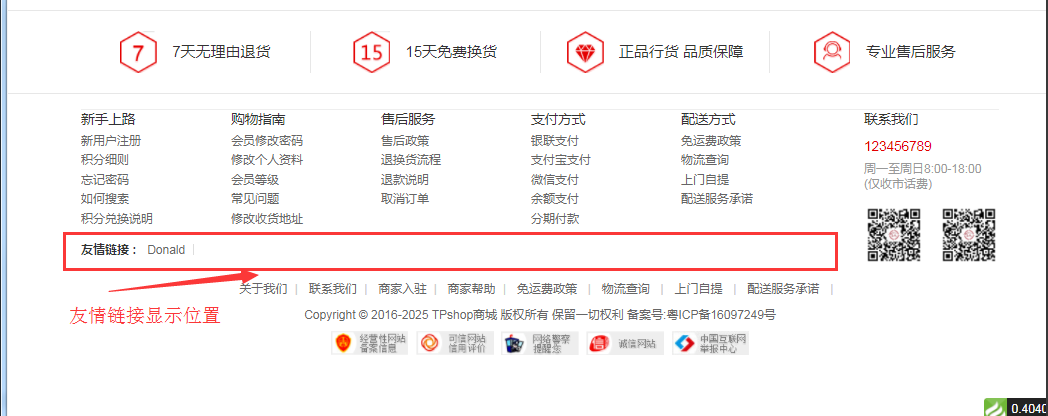Click the professional after-sales service icon
Screen dimensions: 1048x416
click(832, 52)
